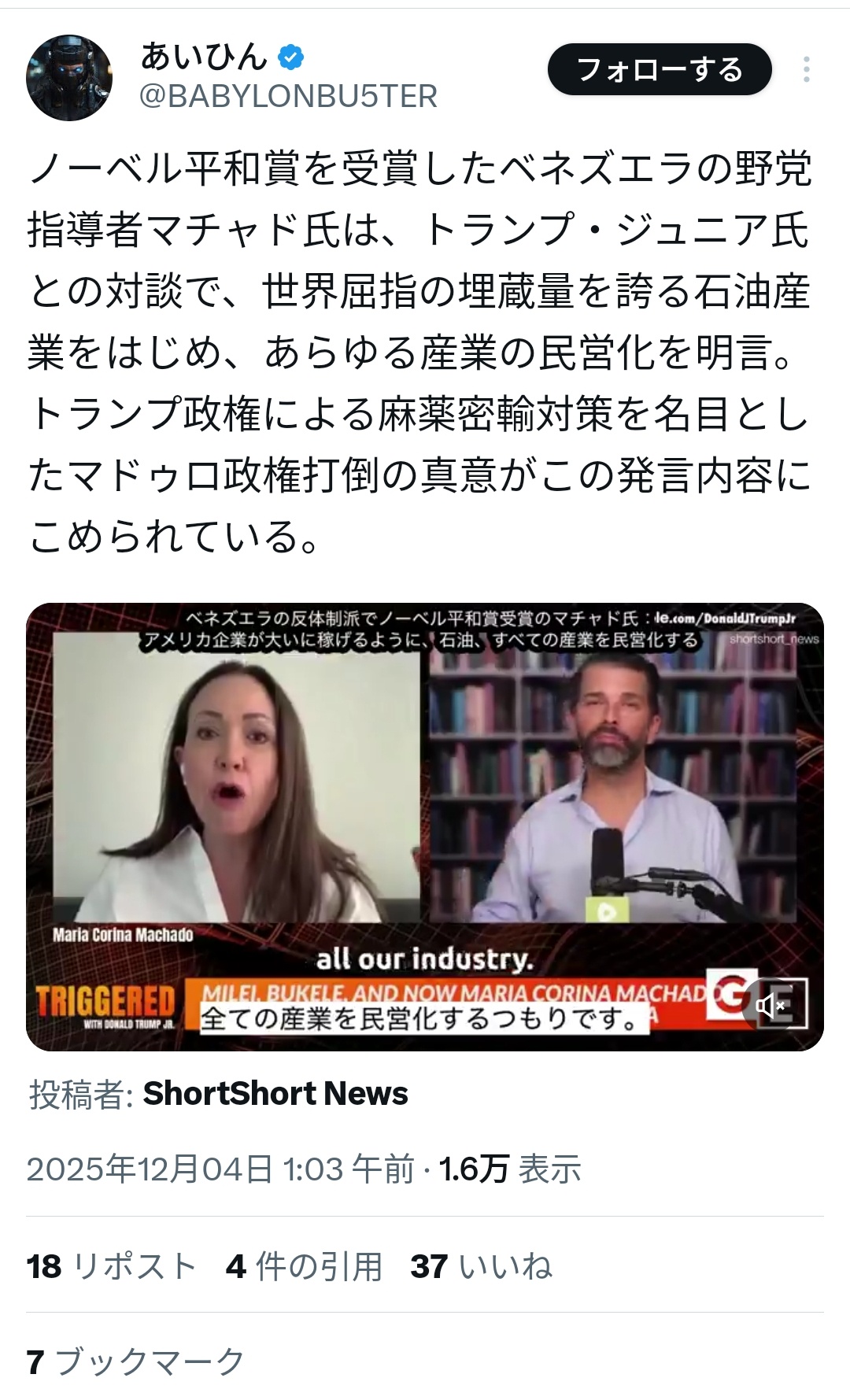This screenshot has width=850, height=1400.
Task: Open the あいひん display name
Action: 203,57
